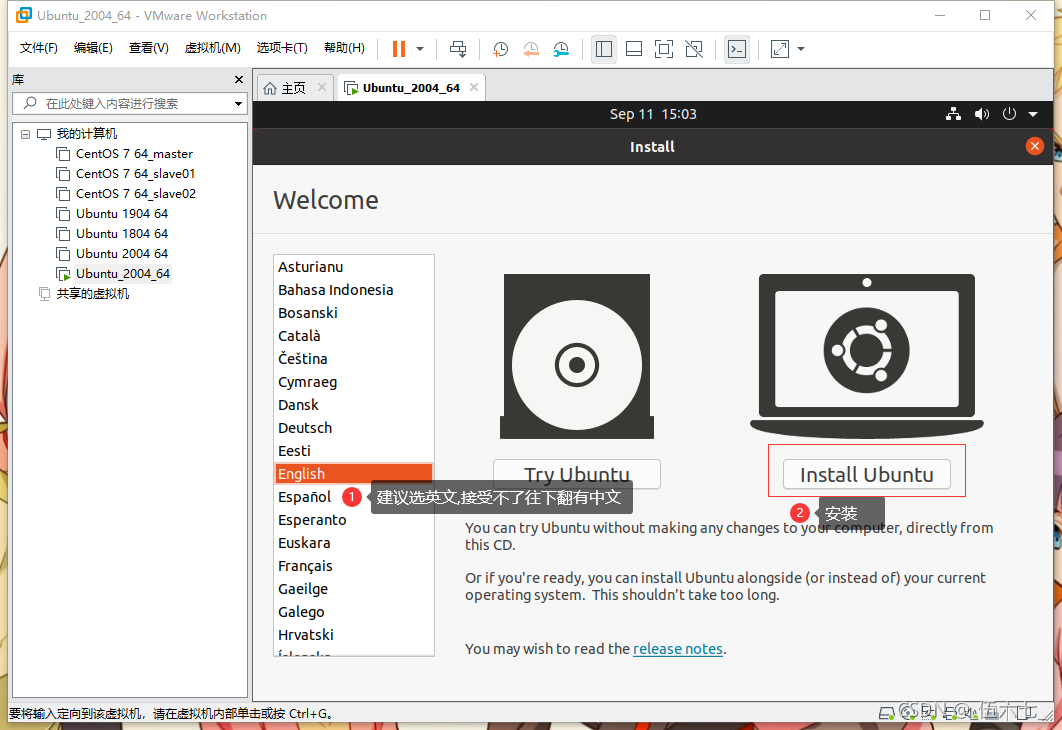The image size is (1062, 730).
Task: Open the 文件(F) menu
Action: click(x=39, y=47)
